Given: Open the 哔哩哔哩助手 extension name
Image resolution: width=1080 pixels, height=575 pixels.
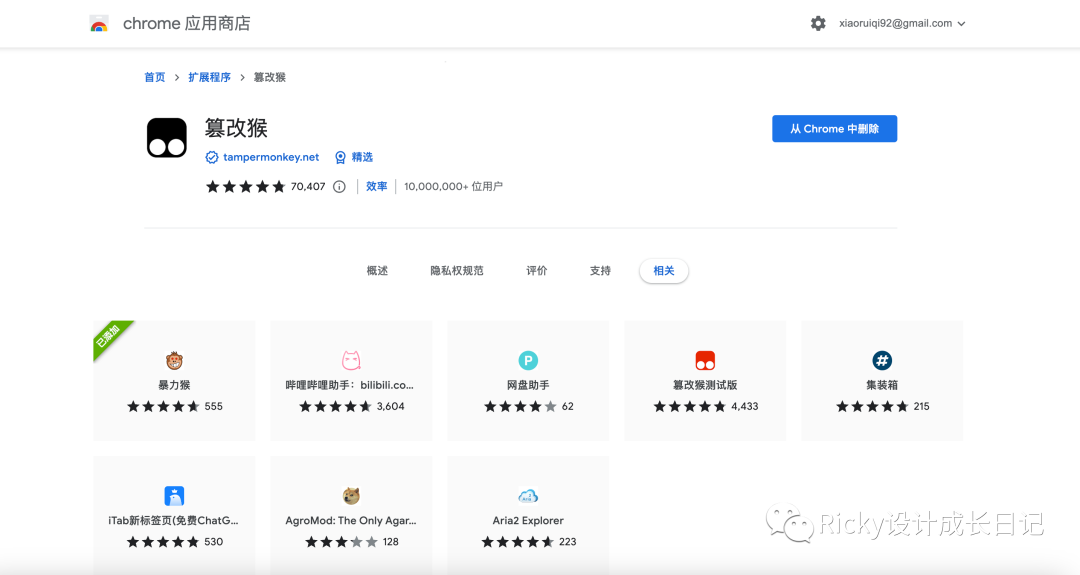Looking at the screenshot, I should click(350, 385).
